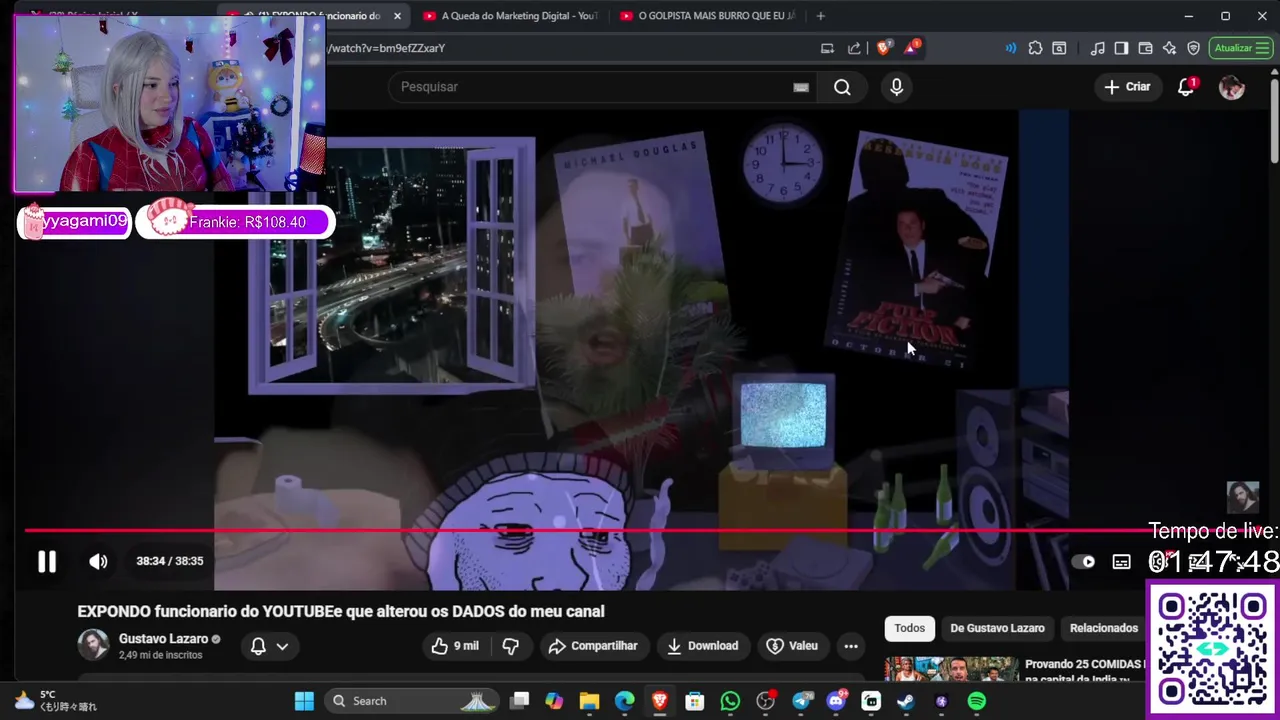
Task: Select the Todos filter chip
Action: click(x=910, y=628)
